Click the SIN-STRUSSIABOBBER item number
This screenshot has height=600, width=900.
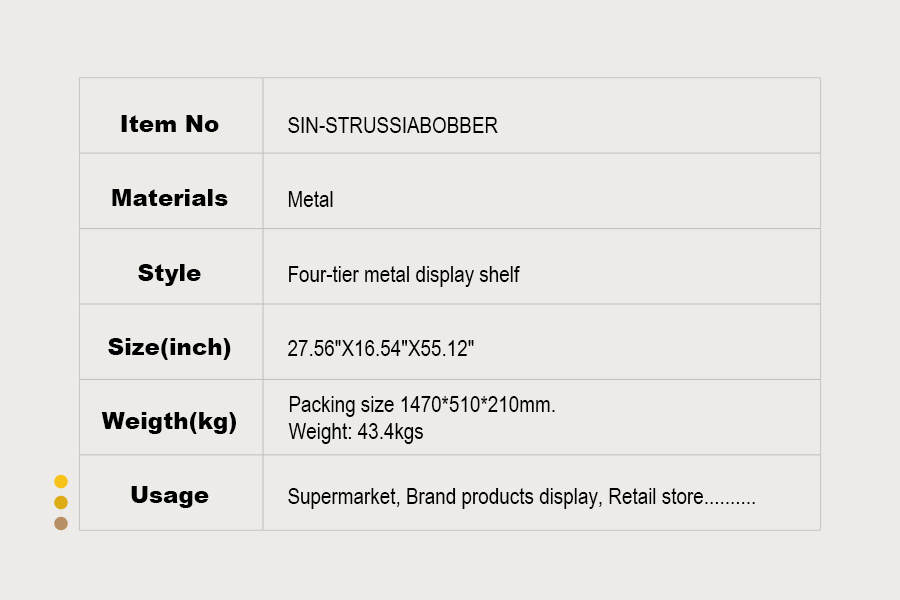pyautogui.click(x=392, y=126)
